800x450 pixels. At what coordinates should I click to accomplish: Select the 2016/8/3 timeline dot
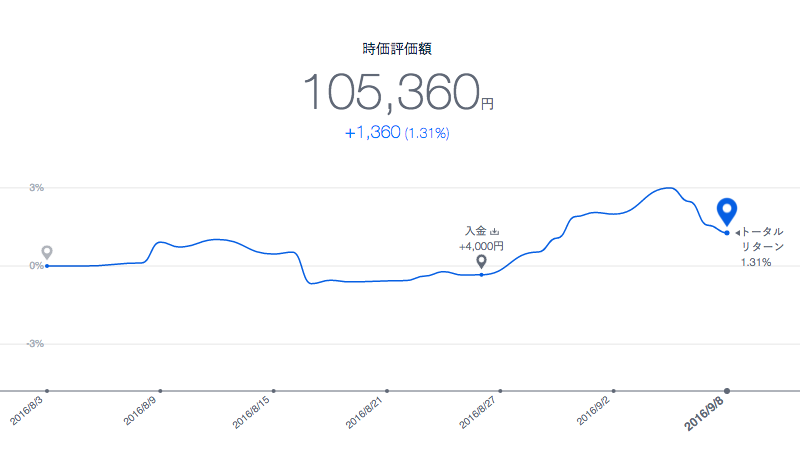47,391
